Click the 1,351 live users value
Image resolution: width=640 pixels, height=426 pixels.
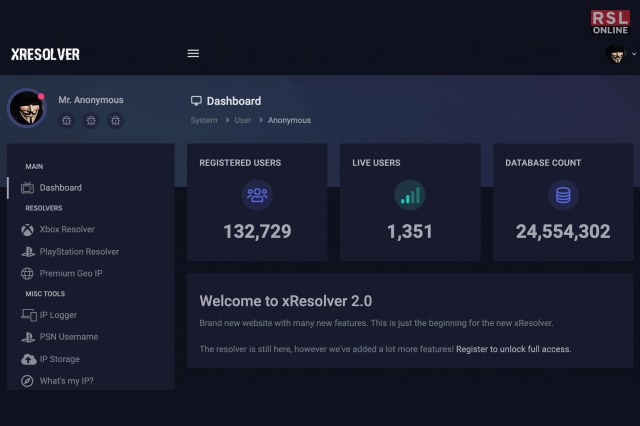click(410, 231)
